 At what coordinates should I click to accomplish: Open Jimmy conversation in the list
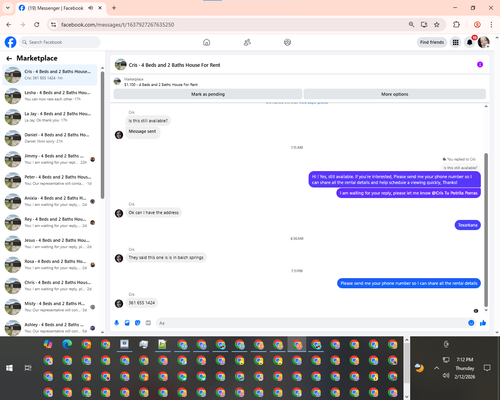pyautogui.click(x=50, y=159)
